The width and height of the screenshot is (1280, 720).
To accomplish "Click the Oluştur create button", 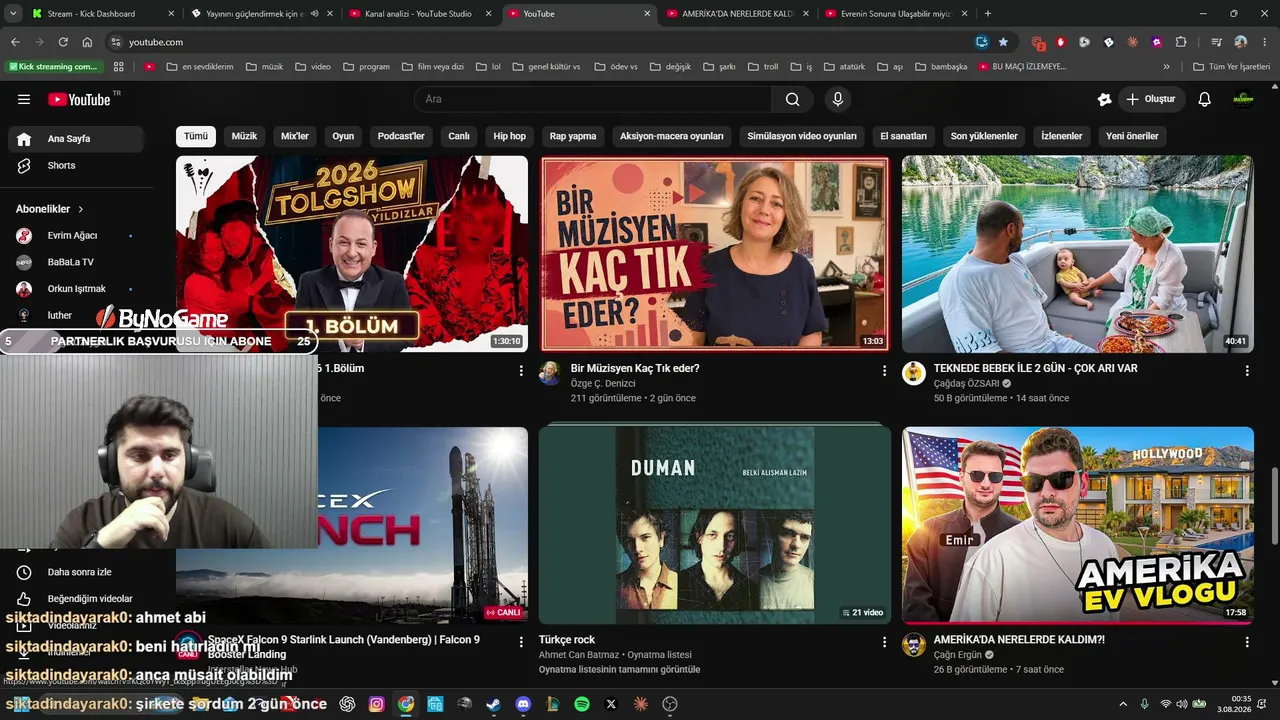I will 1151,99.
